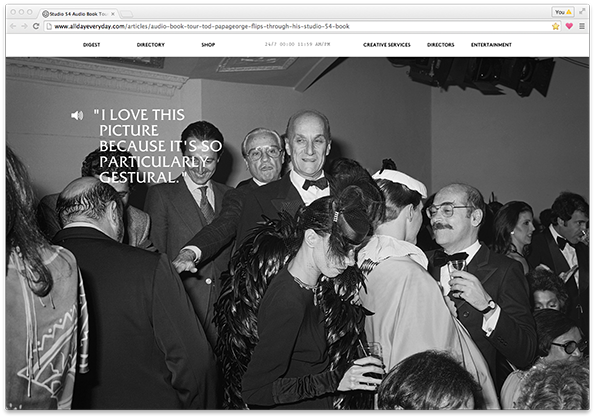Viewport: 595px width, 418px height.
Task: Click the pink heart extension icon
Action: tap(569, 26)
